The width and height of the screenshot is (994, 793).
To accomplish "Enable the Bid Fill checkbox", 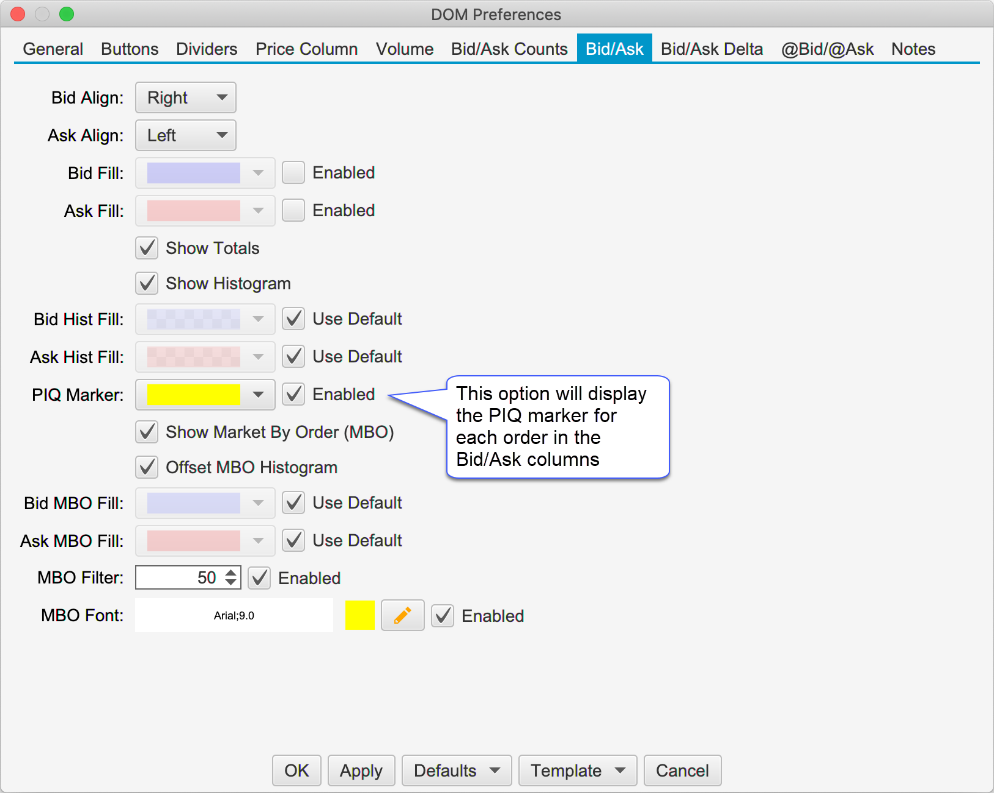I will click(x=294, y=172).
